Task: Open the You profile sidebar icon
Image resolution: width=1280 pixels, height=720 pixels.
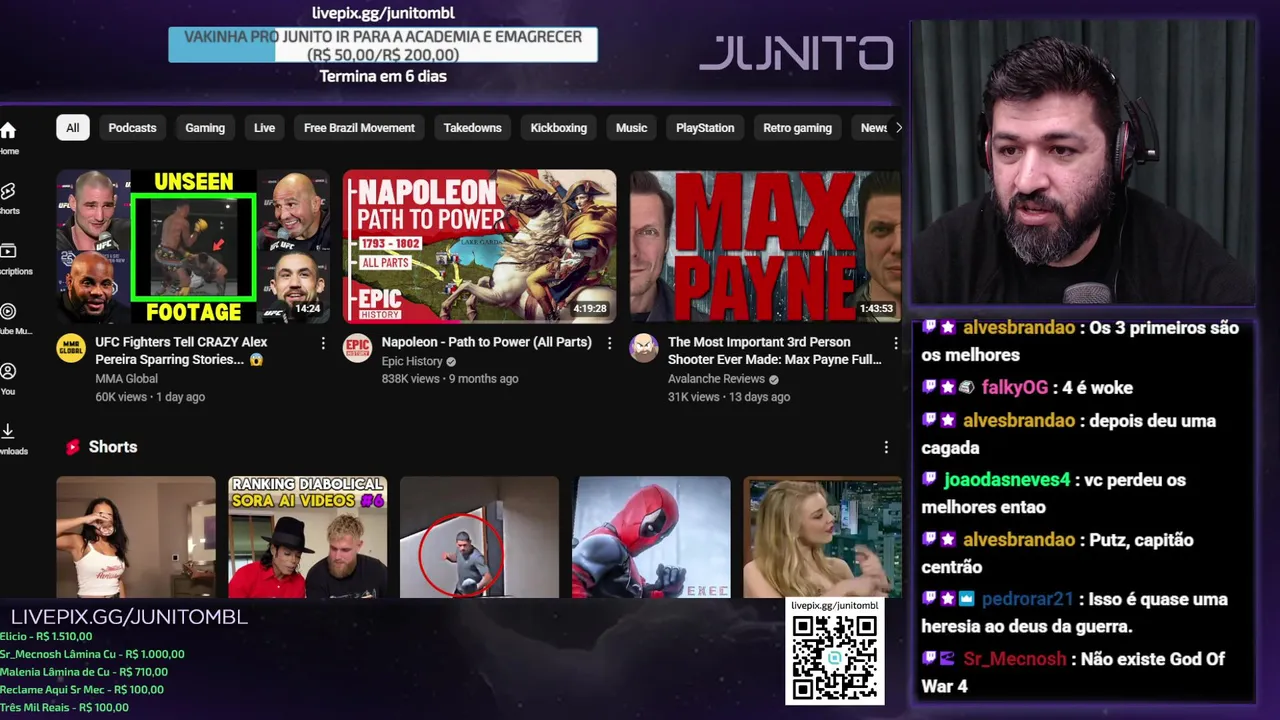Action: [x=8, y=371]
